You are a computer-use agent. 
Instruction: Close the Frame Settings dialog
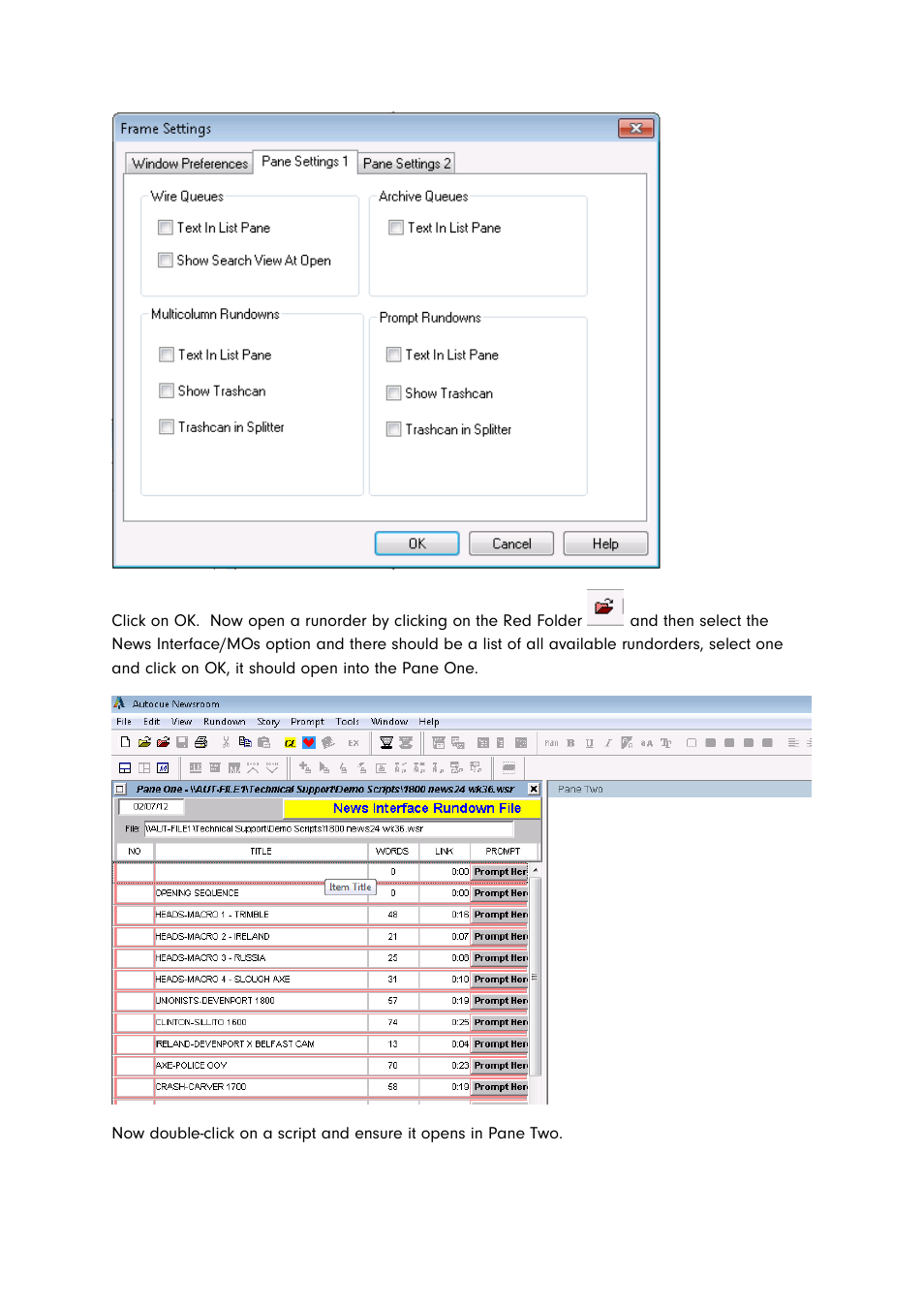635,128
